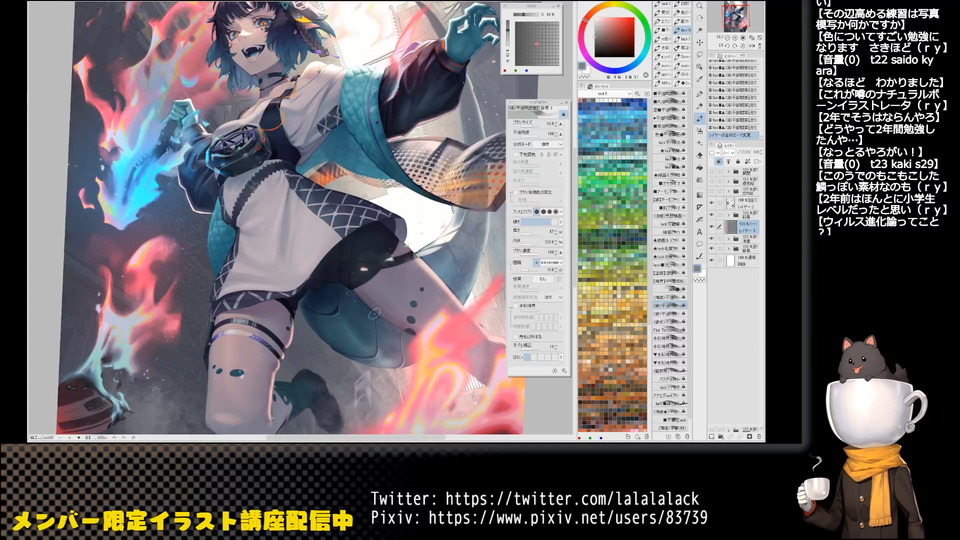This screenshot has width=960, height=540.
Task: Click the color set delete color trash icon
Action: pyautogui.click(x=647, y=437)
